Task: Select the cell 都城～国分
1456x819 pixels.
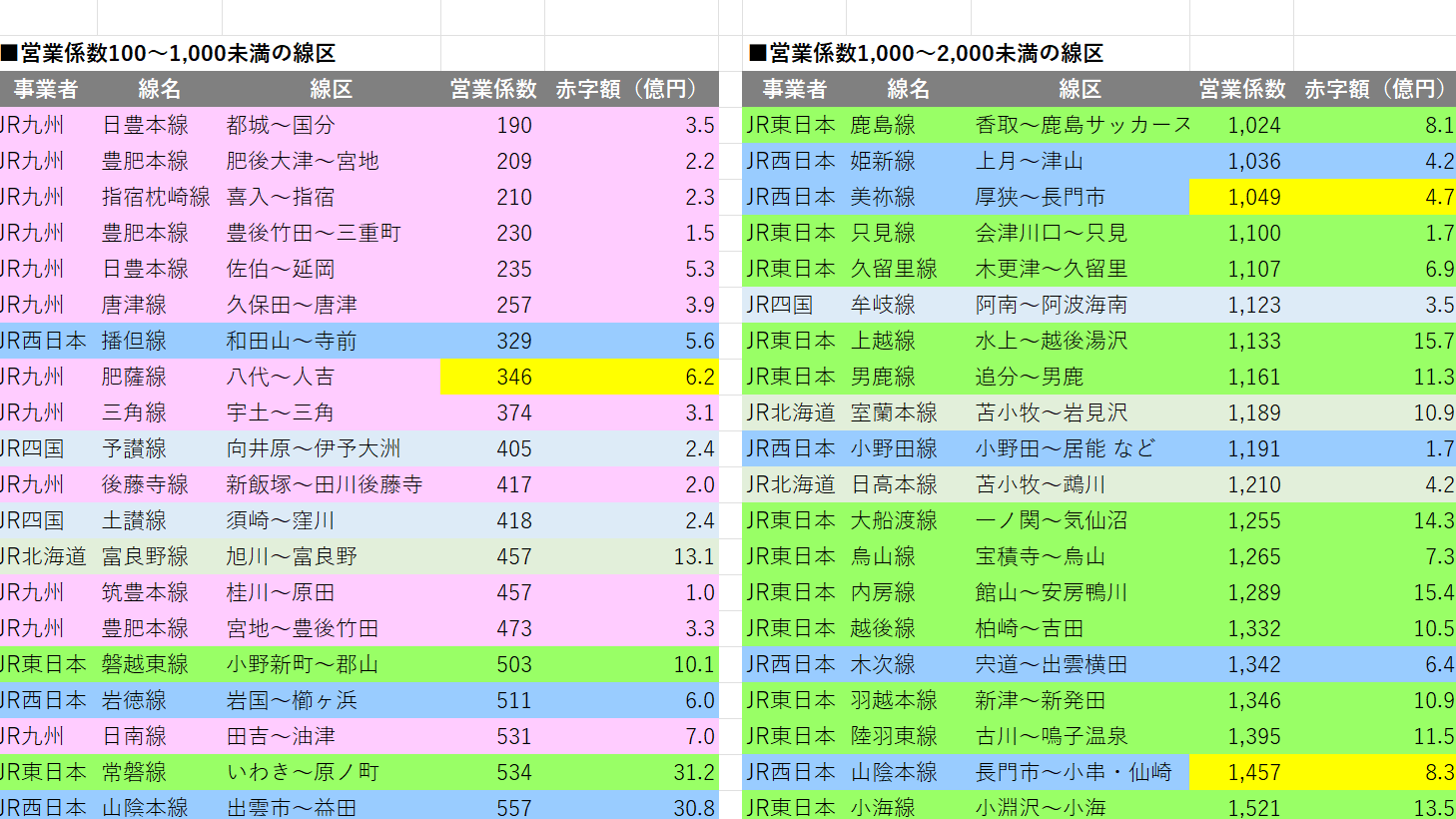Action: click(332, 125)
